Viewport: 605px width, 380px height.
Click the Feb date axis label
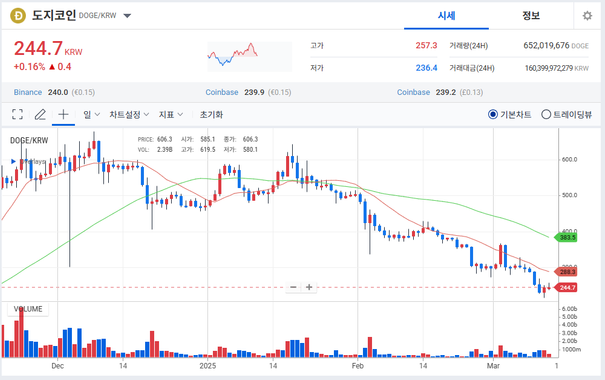tap(358, 366)
